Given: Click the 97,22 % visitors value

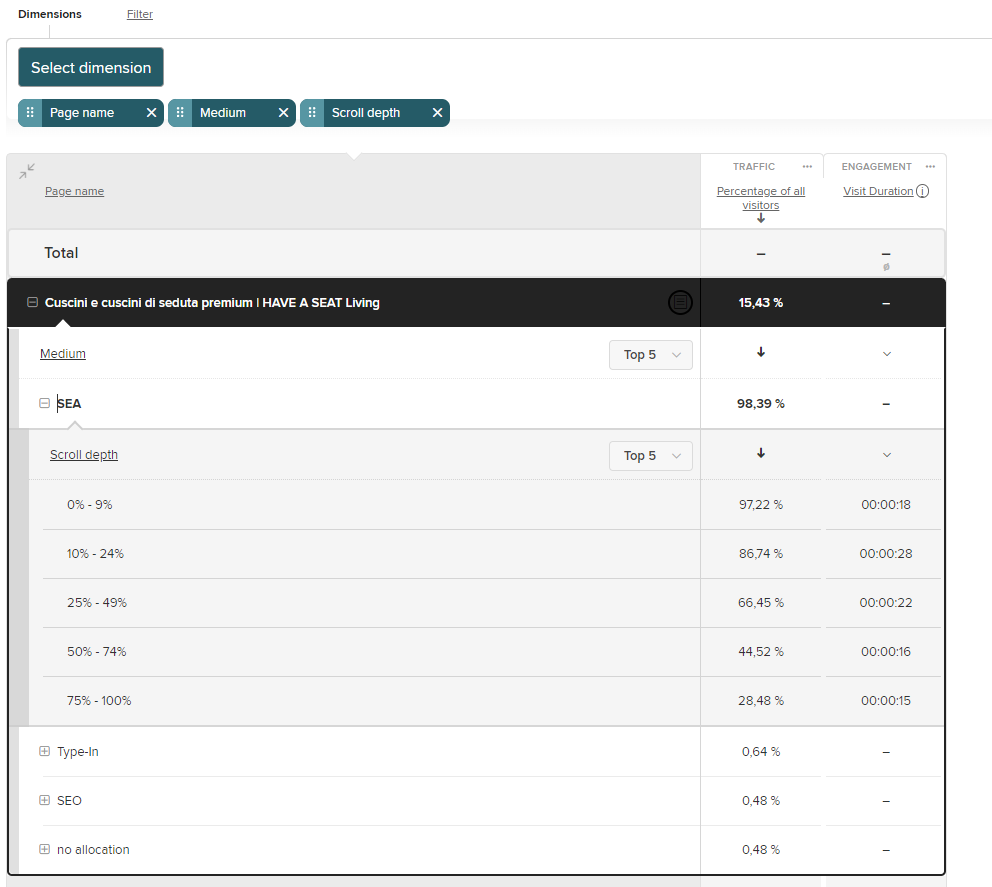Looking at the screenshot, I should tap(760, 505).
